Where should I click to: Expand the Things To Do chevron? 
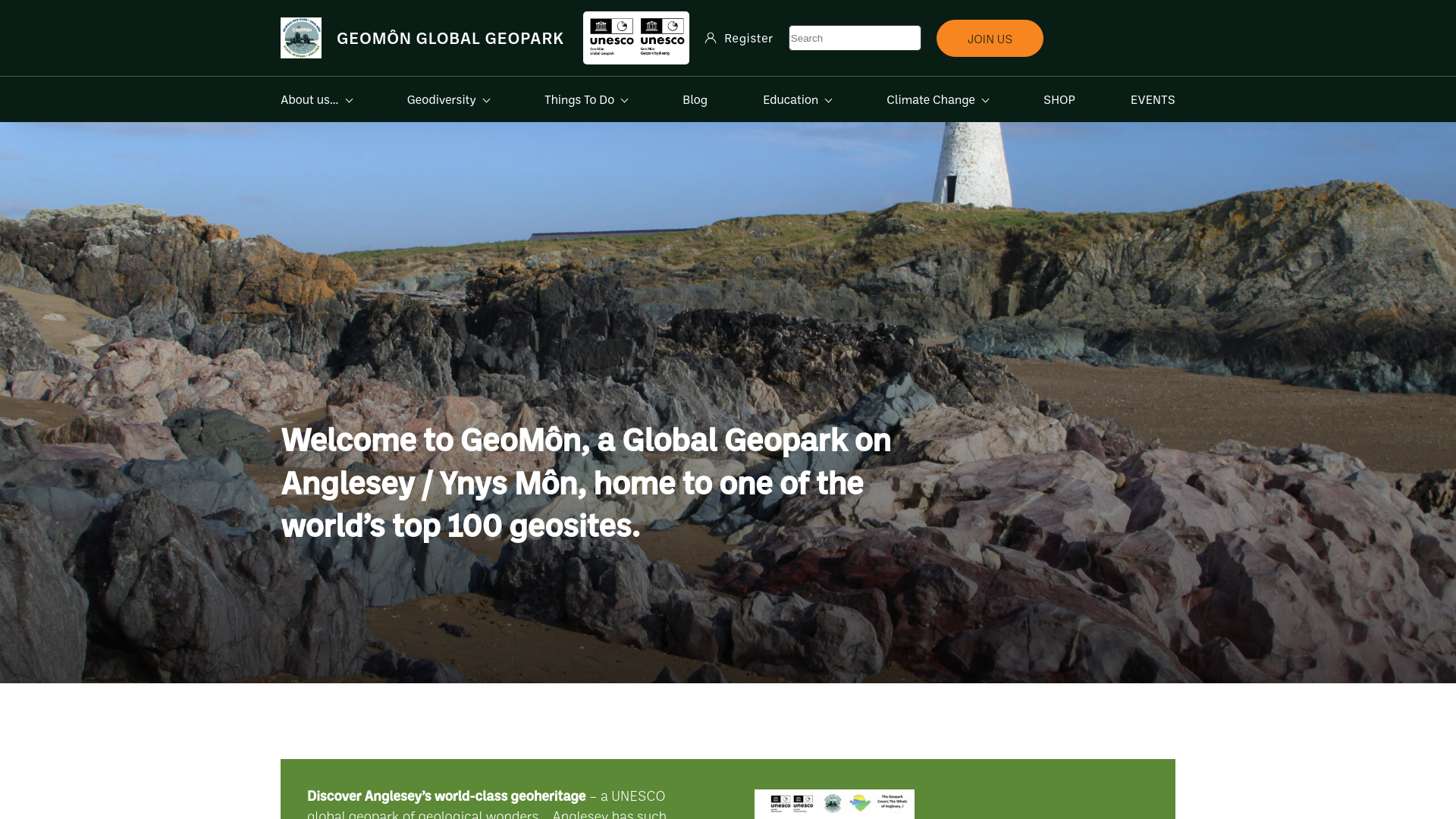tap(625, 100)
